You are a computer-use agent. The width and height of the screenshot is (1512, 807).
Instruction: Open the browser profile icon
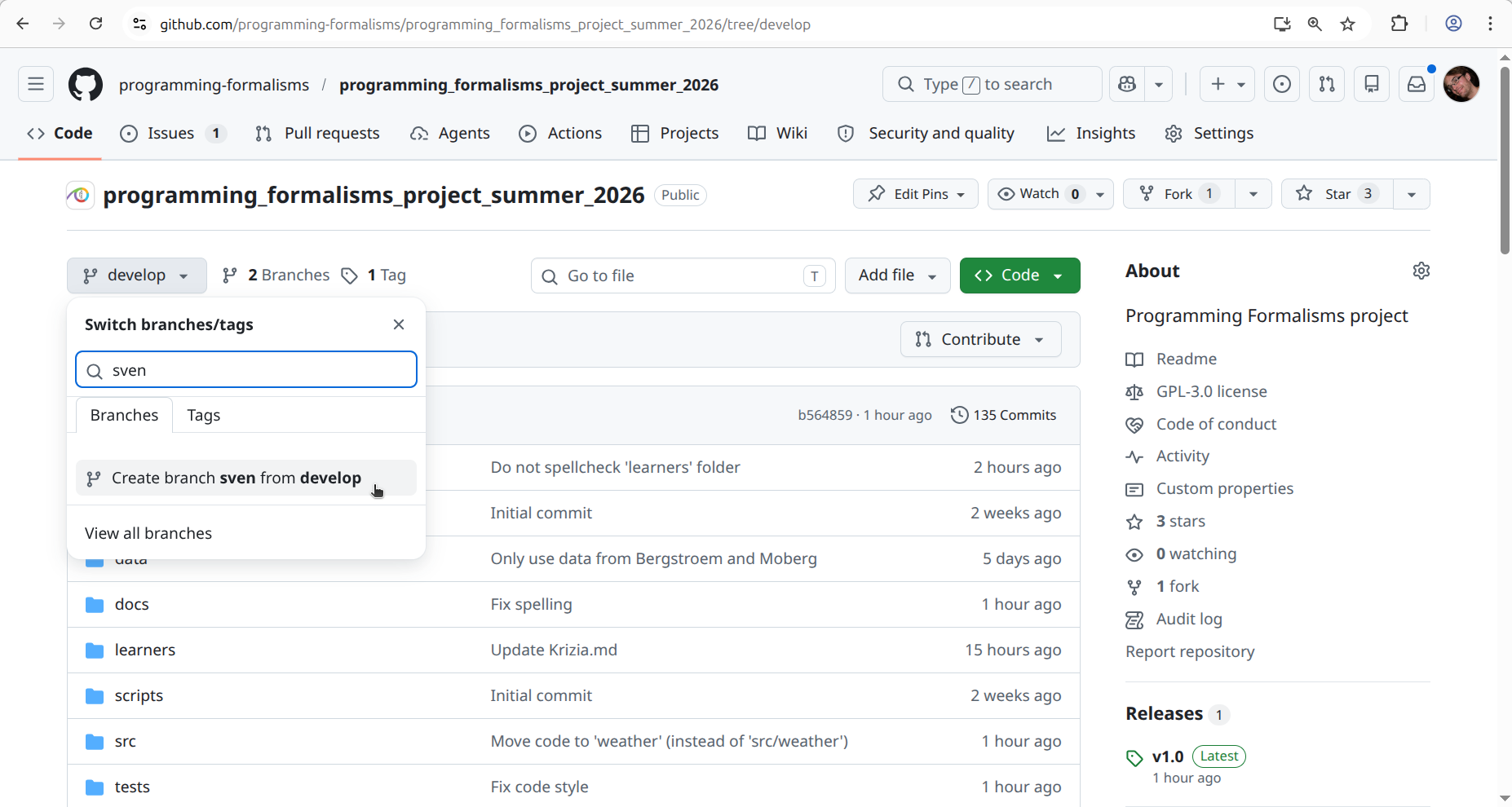click(1453, 24)
